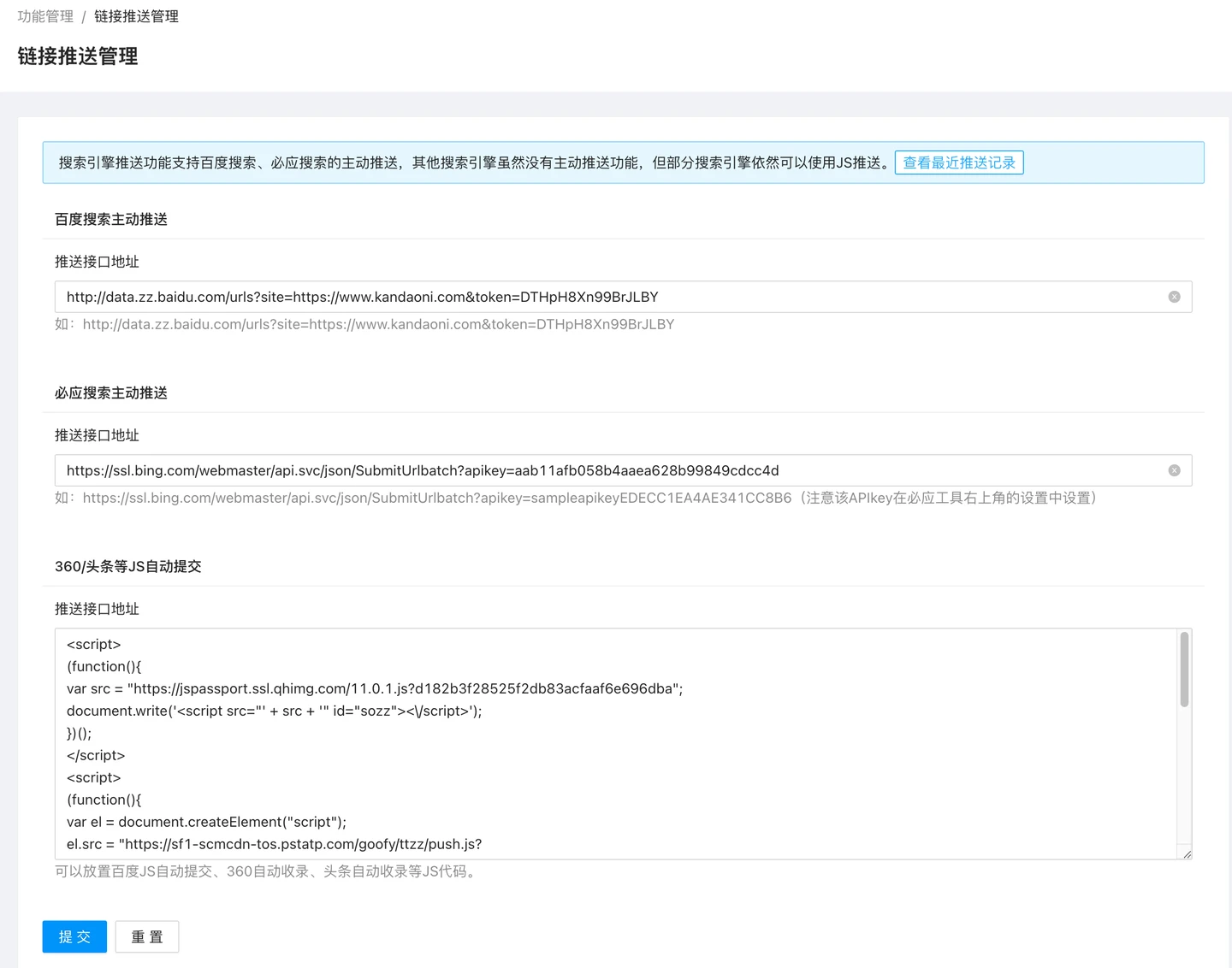Place cursor on the pstatp.com 'el.src' line
Image resolution: width=1232 pixels, height=968 pixels.
click(x=274, y=844)
